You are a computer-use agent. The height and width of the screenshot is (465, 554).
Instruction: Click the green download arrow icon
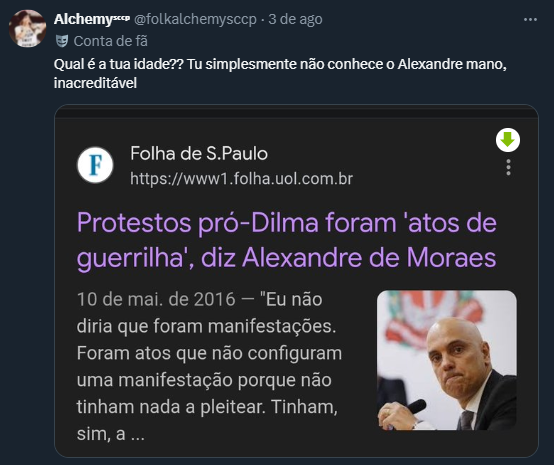point(508,140)
